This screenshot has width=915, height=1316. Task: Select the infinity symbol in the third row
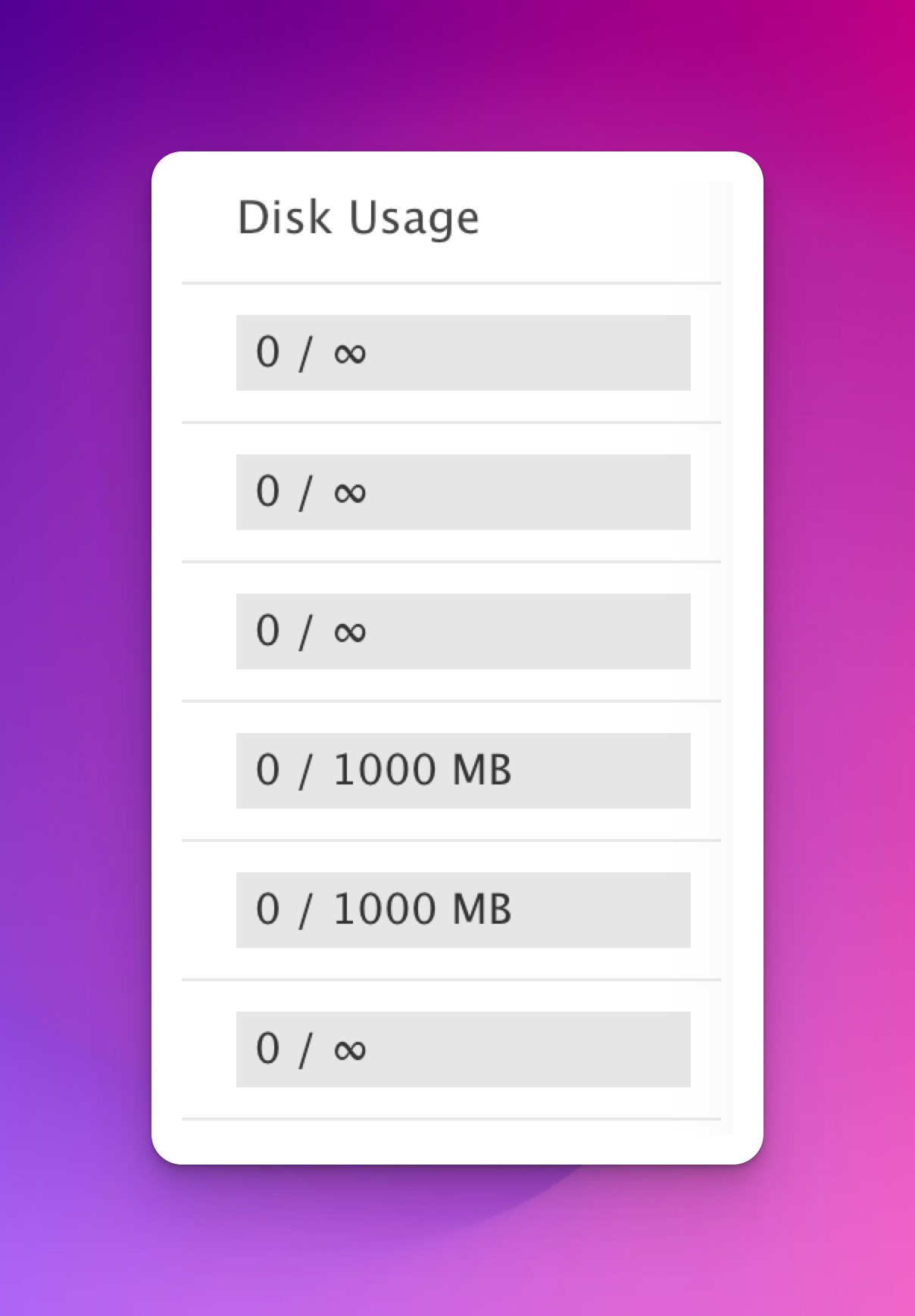[350, 632]
